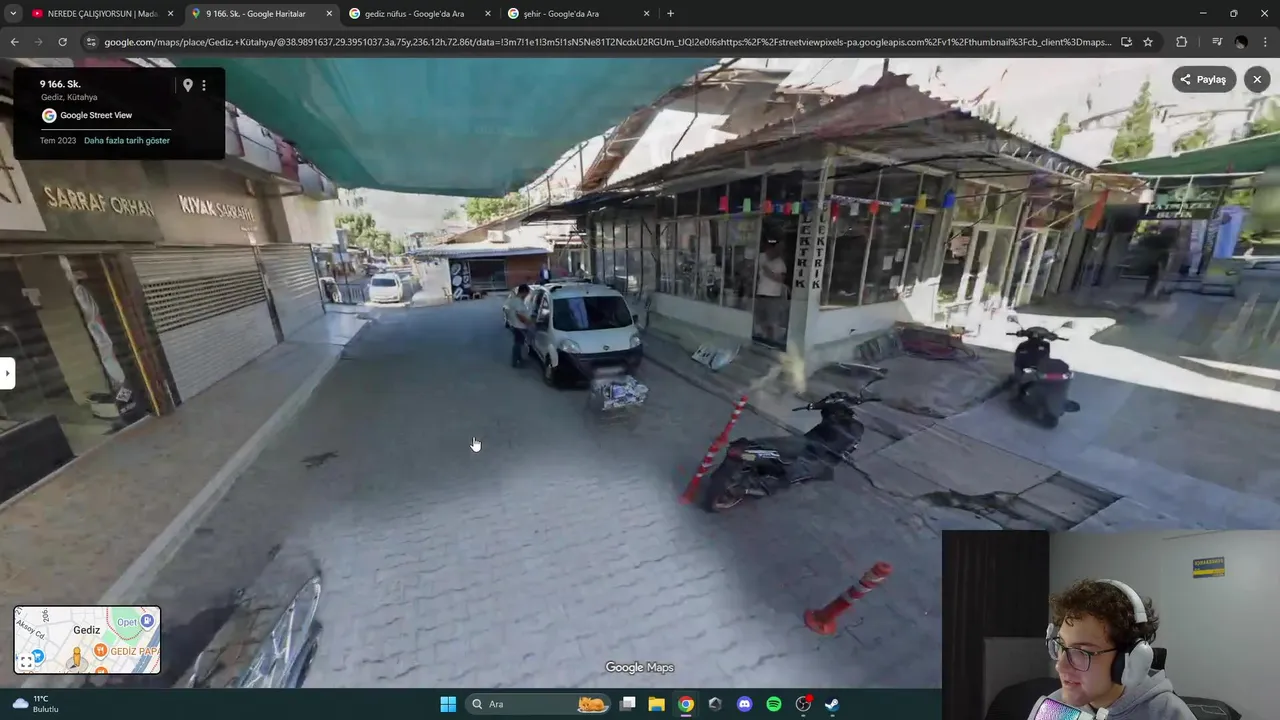
Task: Open the grey app icon next to Chrome on taskbar
Action: point(715,704)
